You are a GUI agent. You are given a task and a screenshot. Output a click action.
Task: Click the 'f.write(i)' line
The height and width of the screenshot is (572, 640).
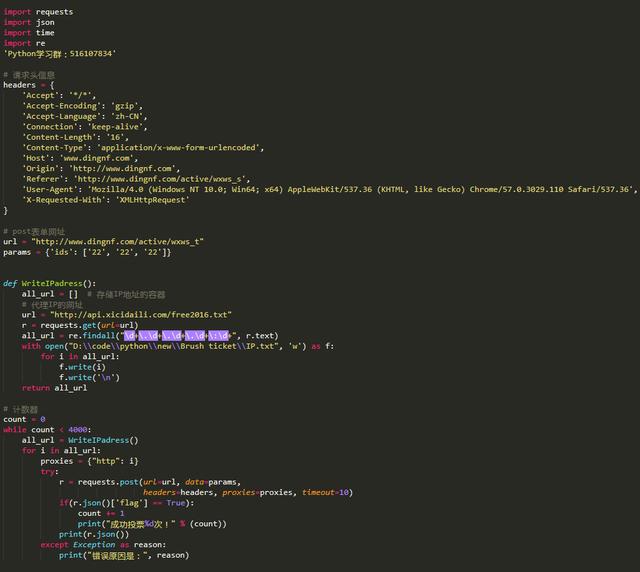click(82, 367)
